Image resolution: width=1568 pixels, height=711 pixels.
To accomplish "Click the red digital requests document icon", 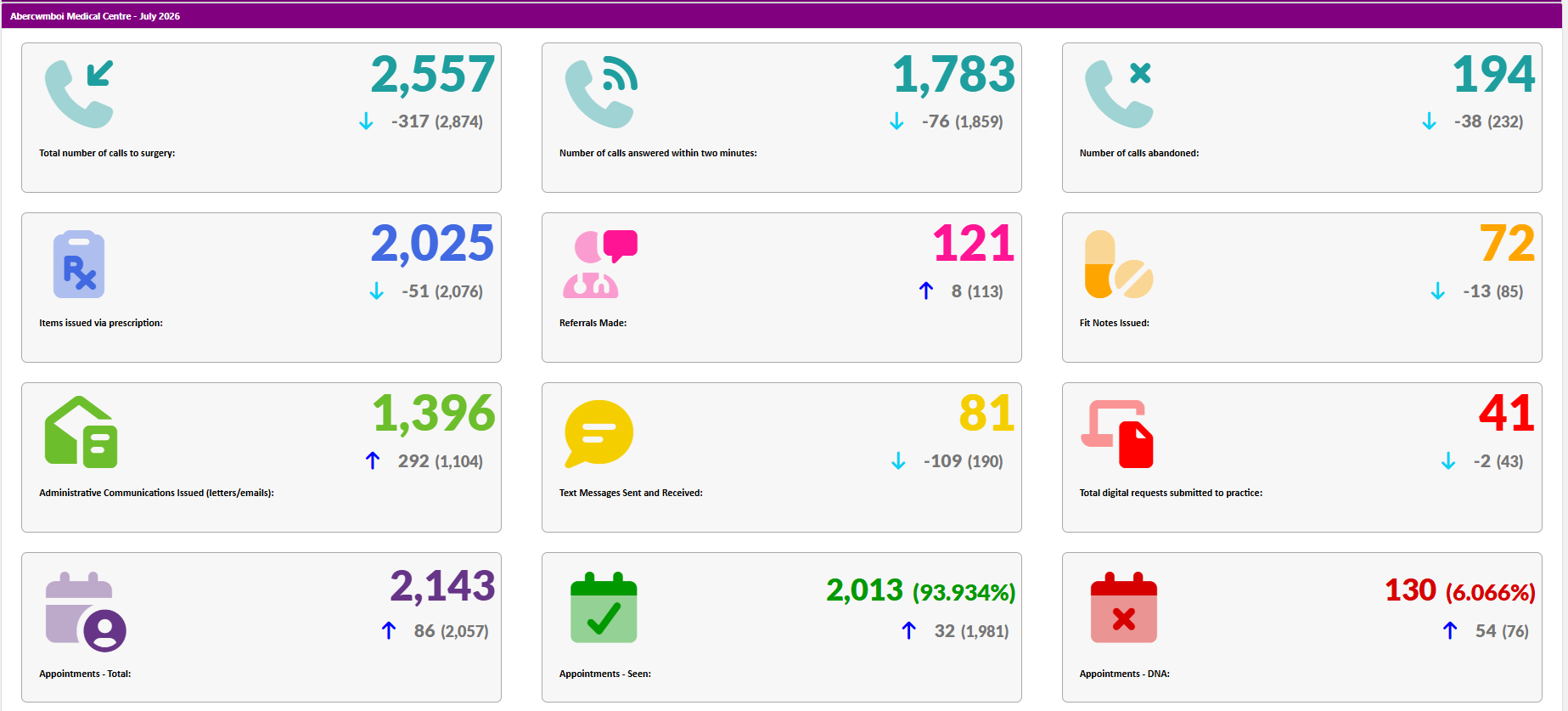I will [1117, 434].
